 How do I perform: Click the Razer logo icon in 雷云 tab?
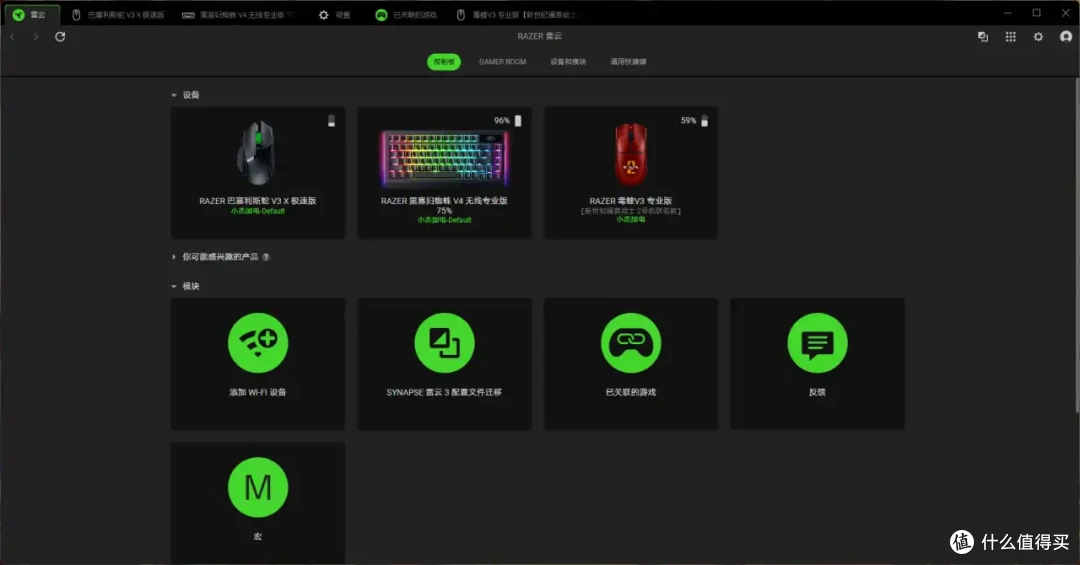(19, 14)
